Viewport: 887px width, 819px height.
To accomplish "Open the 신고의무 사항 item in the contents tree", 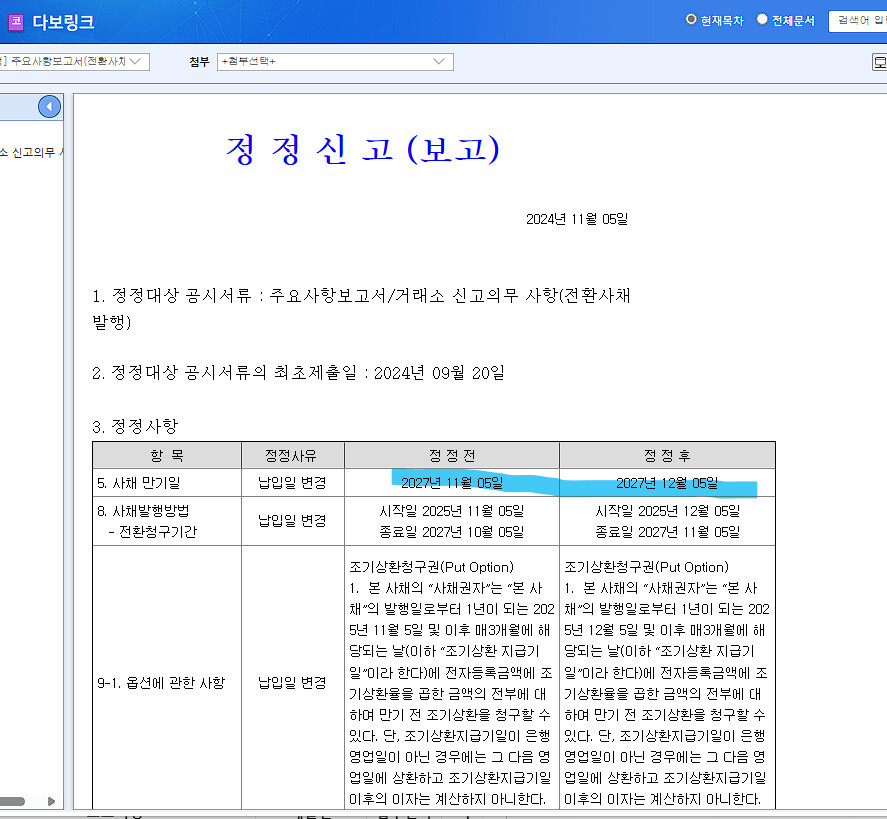I will click(32, 153).
